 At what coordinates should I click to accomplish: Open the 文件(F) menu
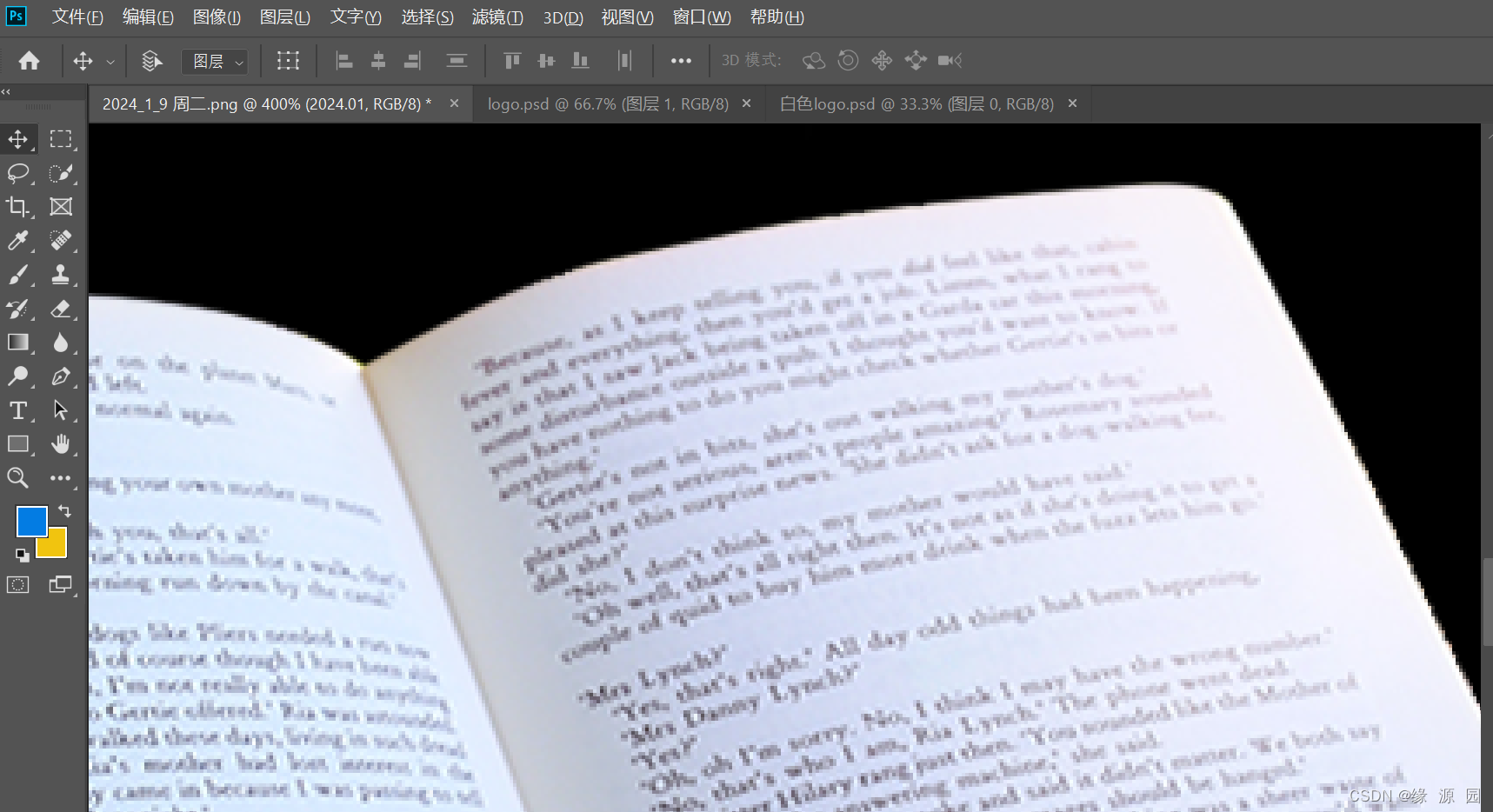point(77,17)
